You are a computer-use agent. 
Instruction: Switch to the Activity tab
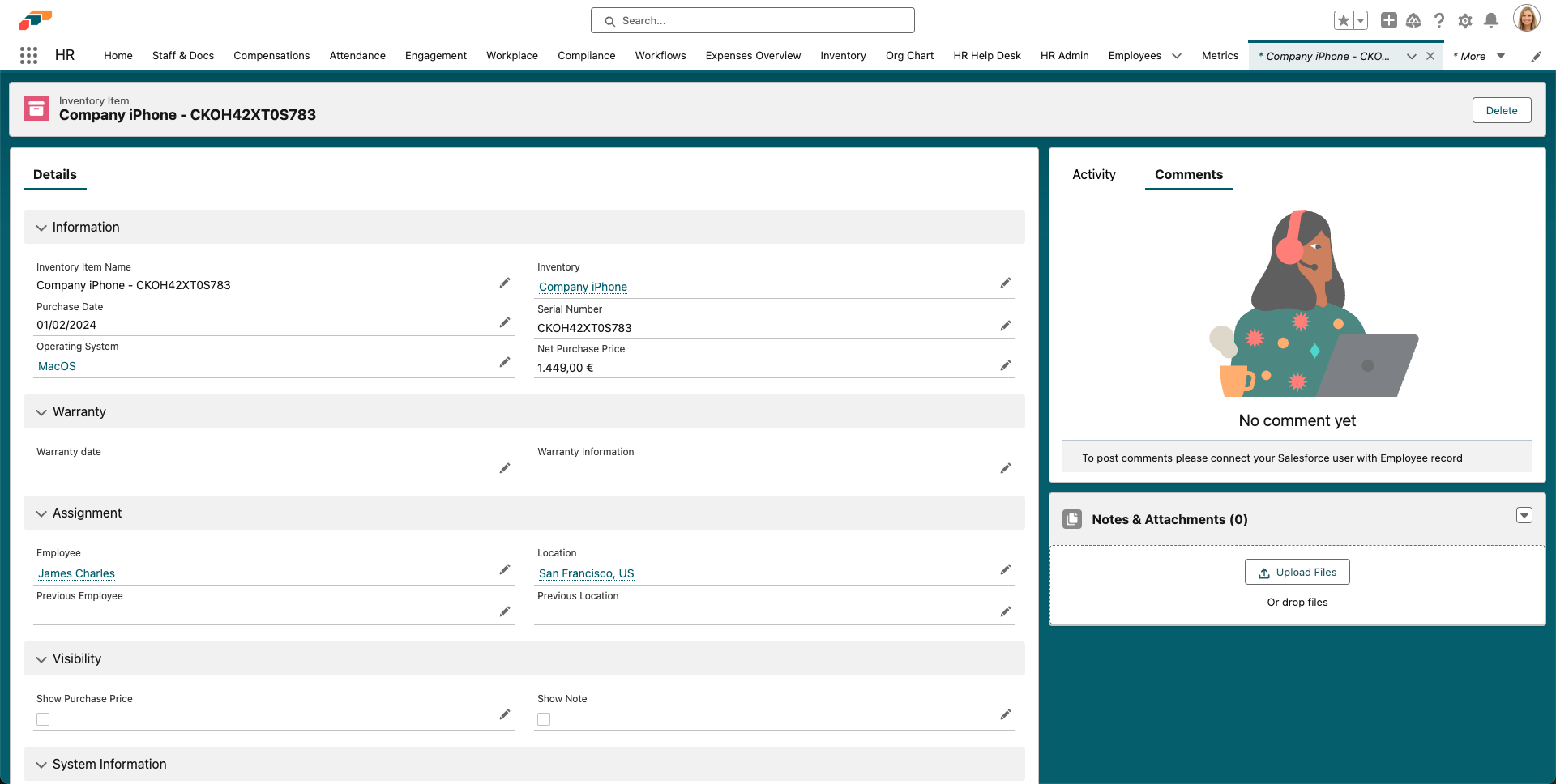[1093, 174]
